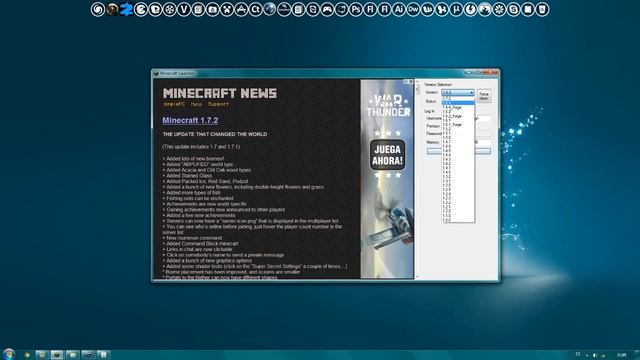The image size is (640, 360).
Task: Select version 1.5.2 in the dropdown list
Action: click(458, 129)
